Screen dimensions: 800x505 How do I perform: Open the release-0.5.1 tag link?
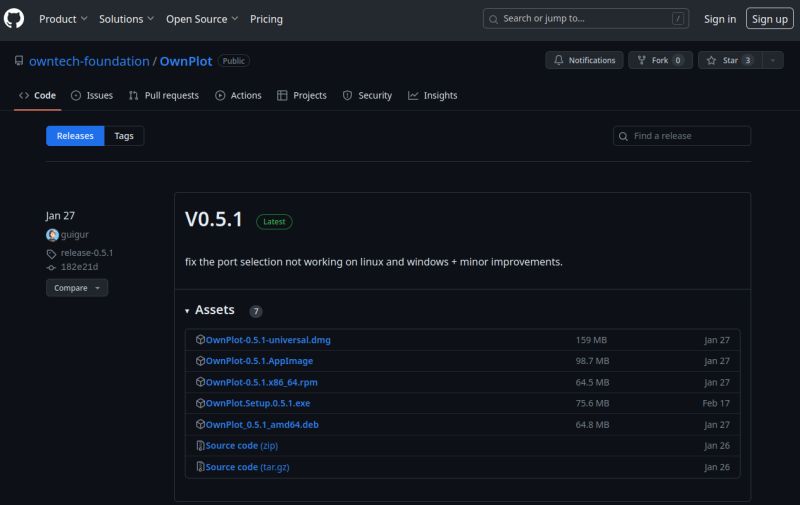tap(87, 252)
